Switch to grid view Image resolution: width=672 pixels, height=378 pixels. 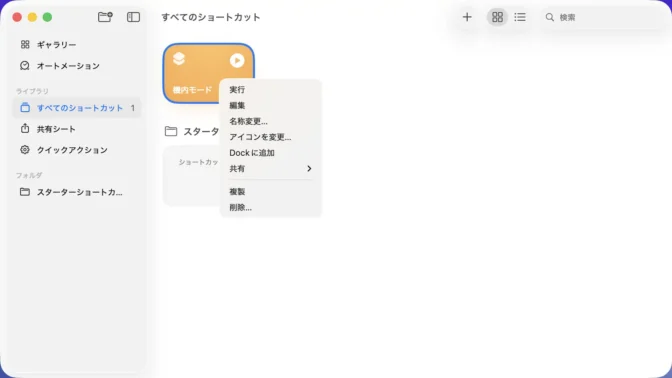(x=497, y=17)
